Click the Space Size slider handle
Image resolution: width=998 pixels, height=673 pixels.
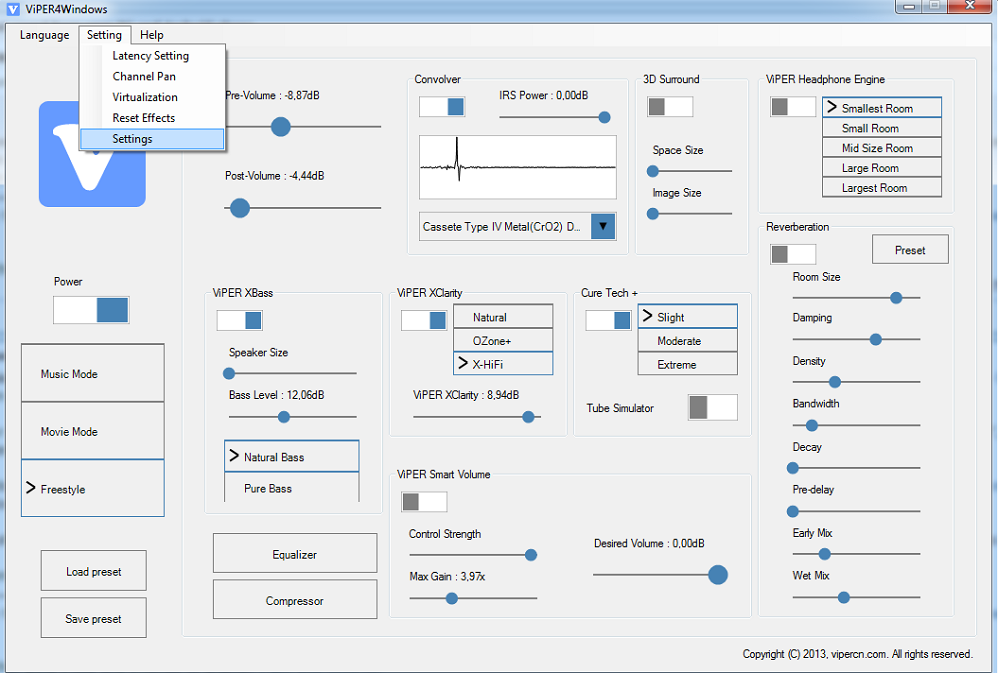pyautogui.click(x=652, y=171)
